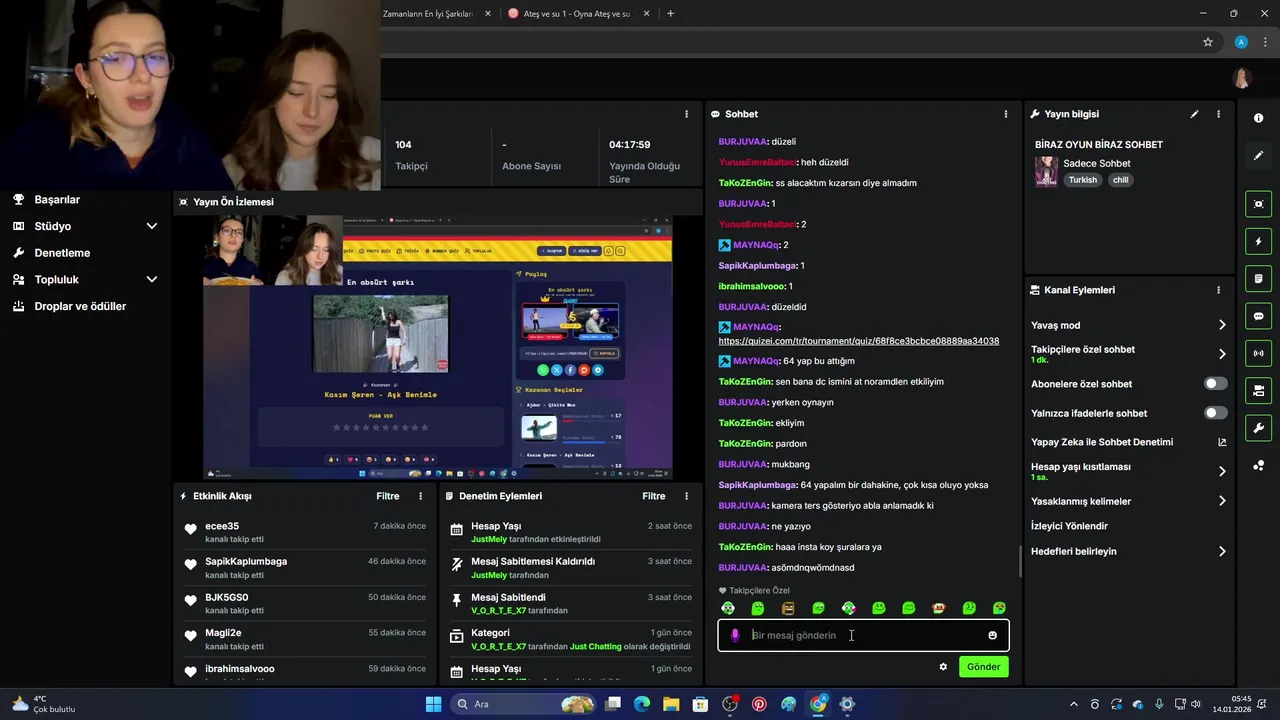Open Sohbet panel options menu

point(1006,114)
